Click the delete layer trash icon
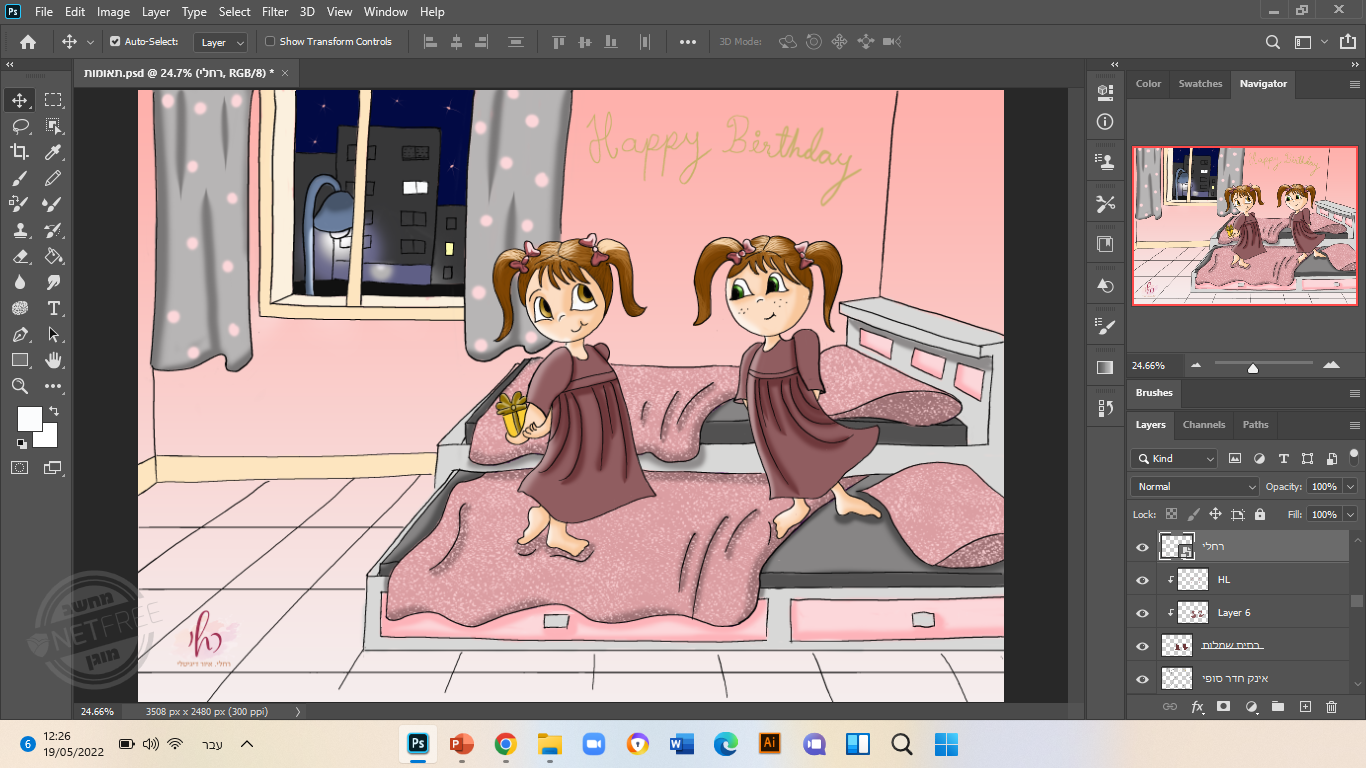This screenshot has height=768, width=1366. tap(1331, 707)
